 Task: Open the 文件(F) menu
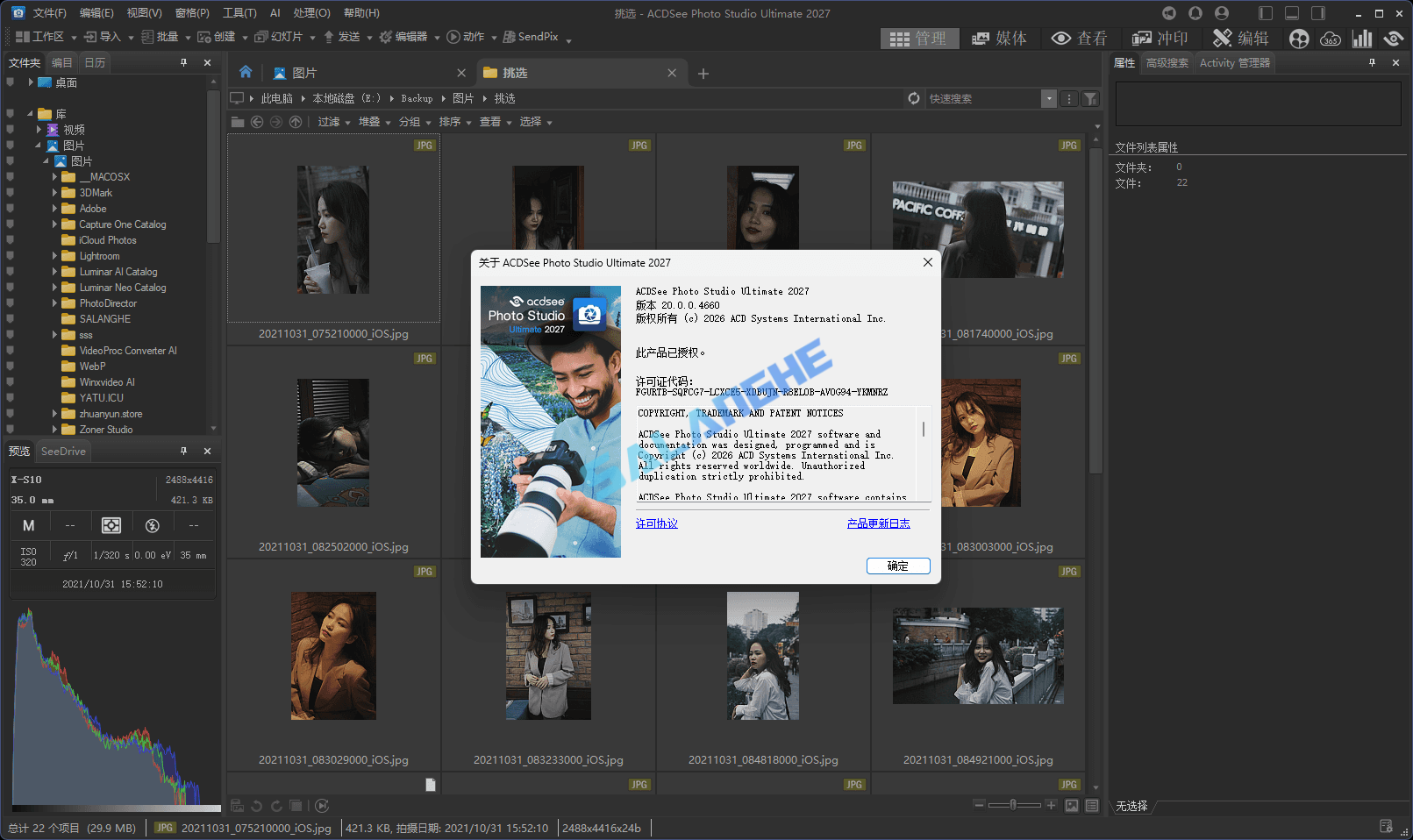[49, 13]
